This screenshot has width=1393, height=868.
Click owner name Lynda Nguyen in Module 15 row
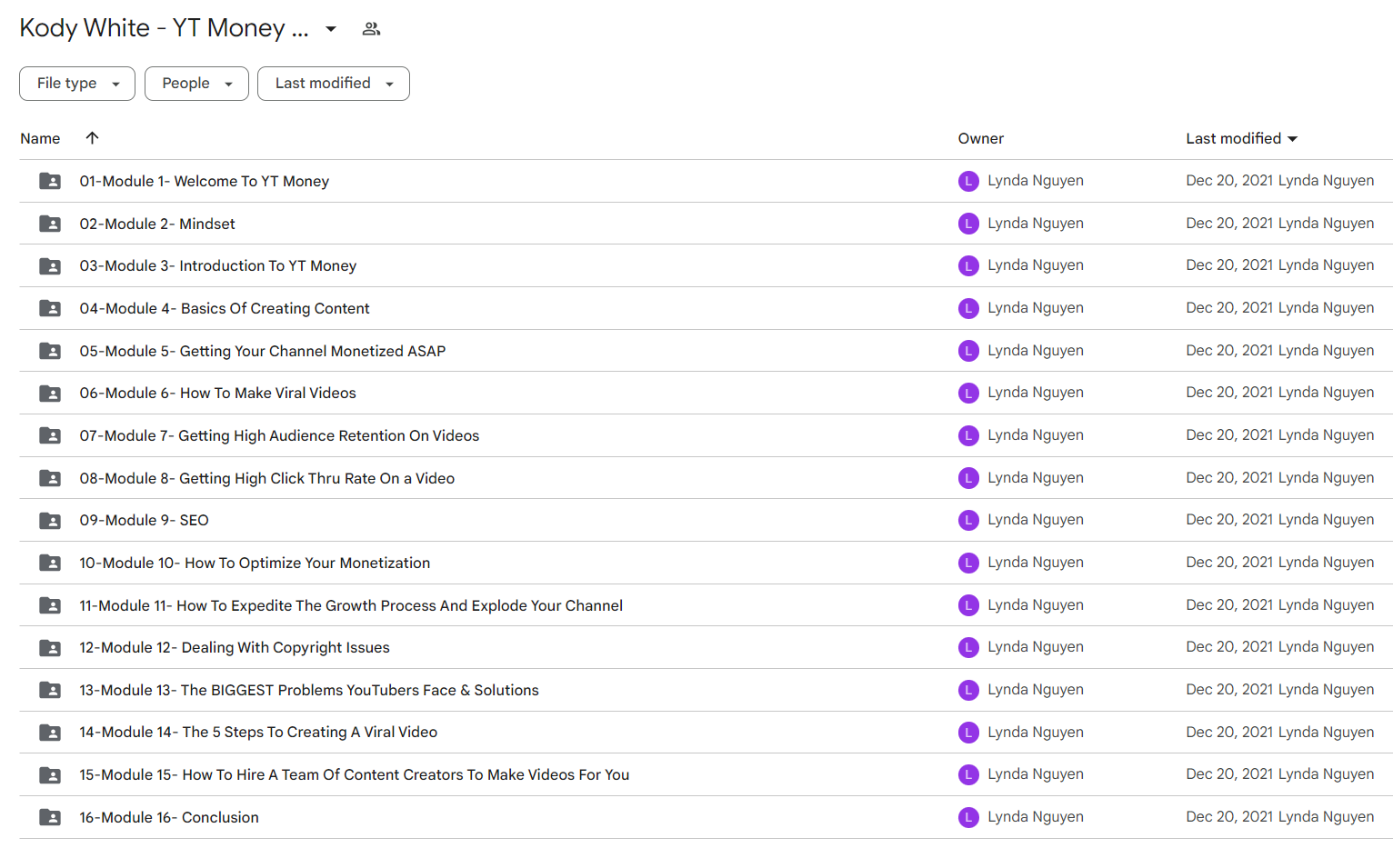point(1036,774)
